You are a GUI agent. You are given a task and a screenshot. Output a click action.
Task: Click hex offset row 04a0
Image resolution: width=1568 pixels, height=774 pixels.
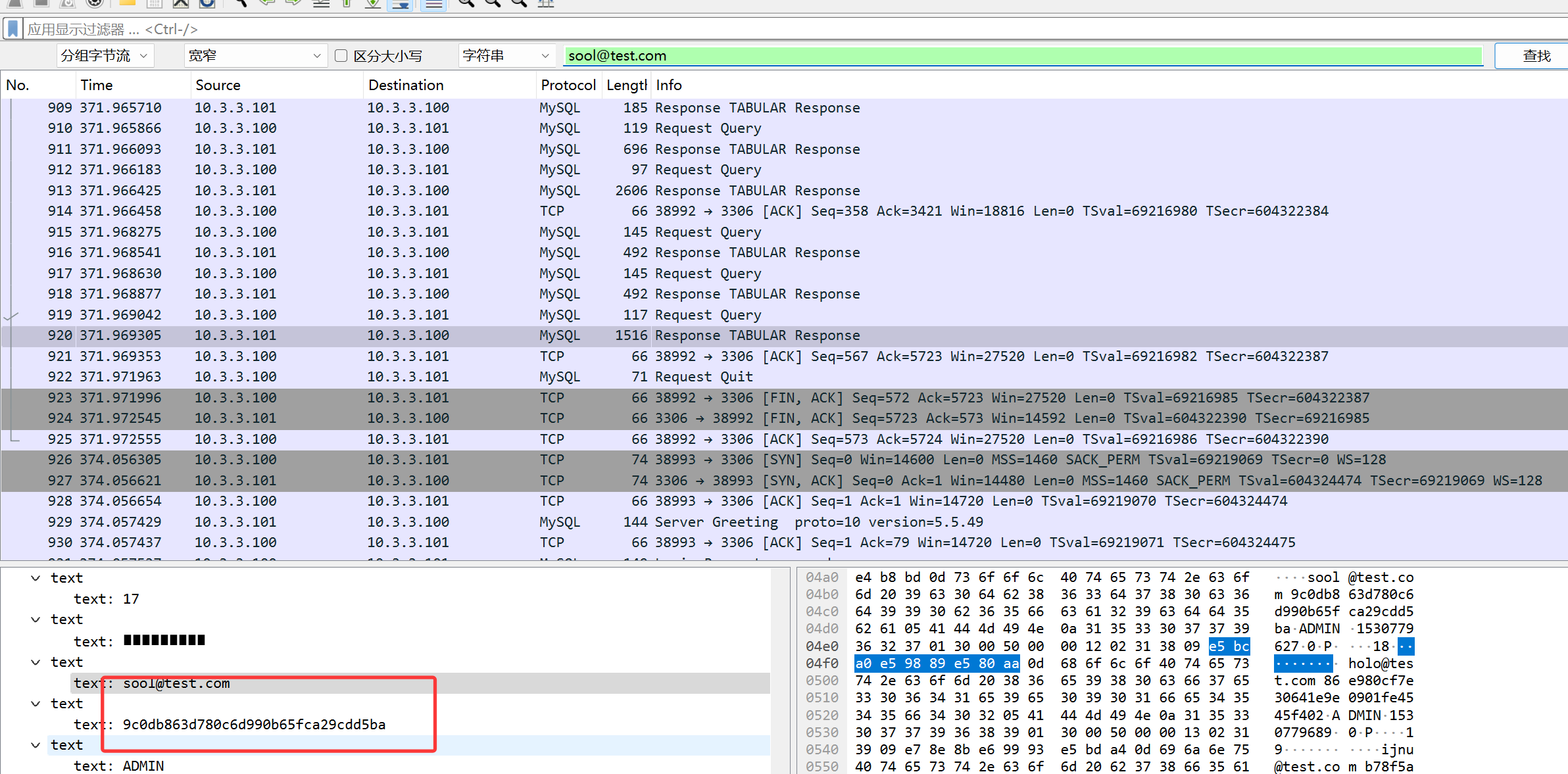coord(822,577)
